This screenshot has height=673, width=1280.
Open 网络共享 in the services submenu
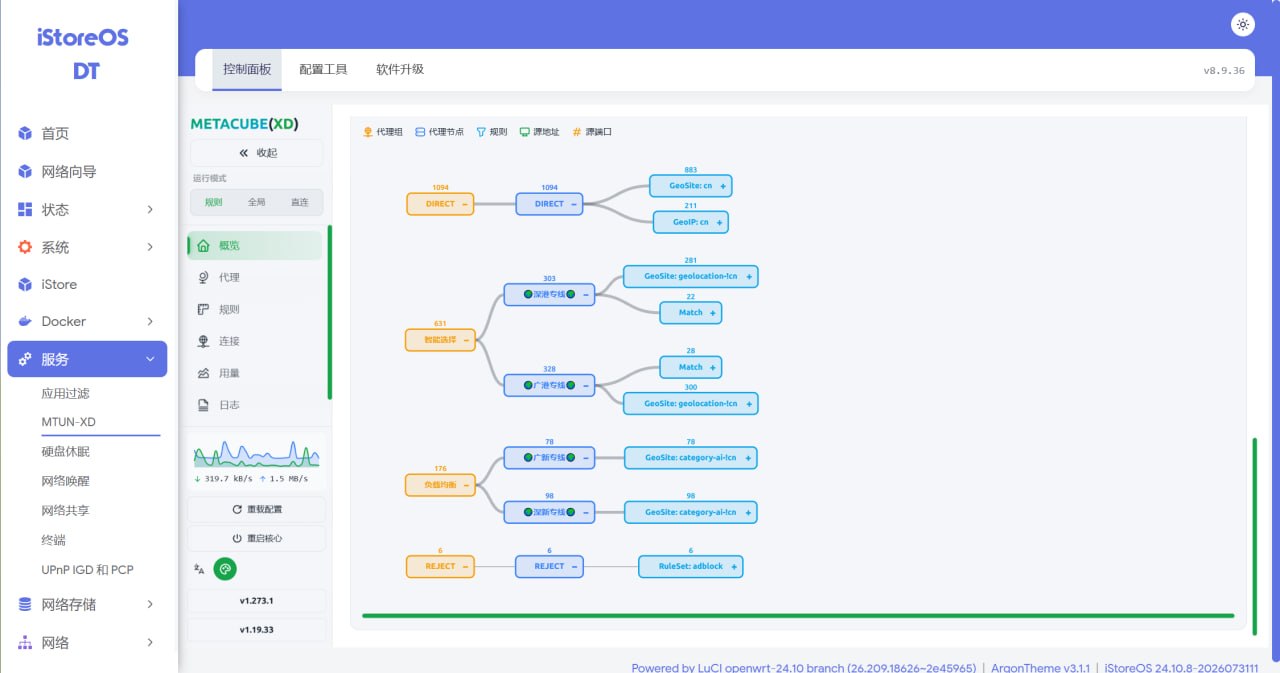pos(65,510)
